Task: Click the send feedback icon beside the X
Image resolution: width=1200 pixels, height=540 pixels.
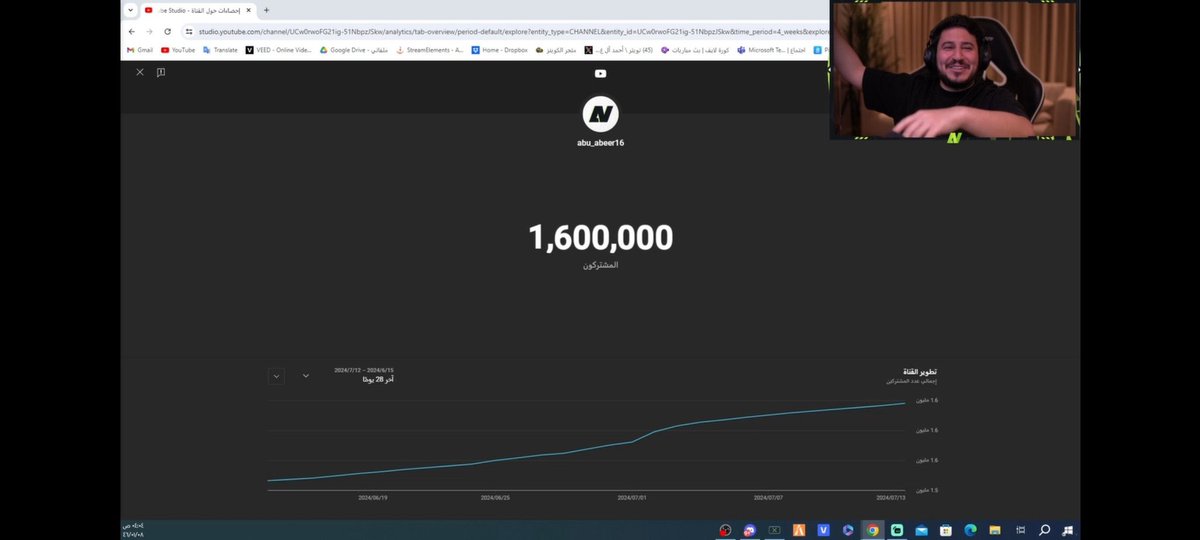Action: (160, 72)
